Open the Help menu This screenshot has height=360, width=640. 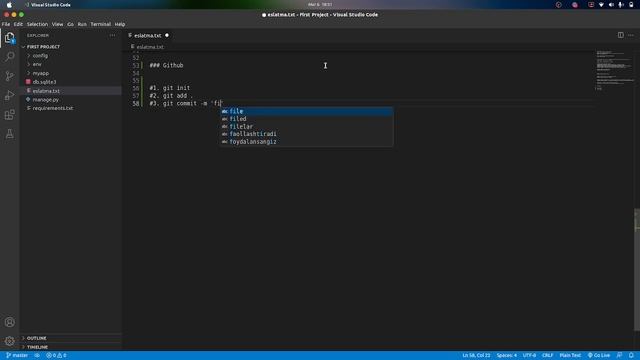pos(120,24)
